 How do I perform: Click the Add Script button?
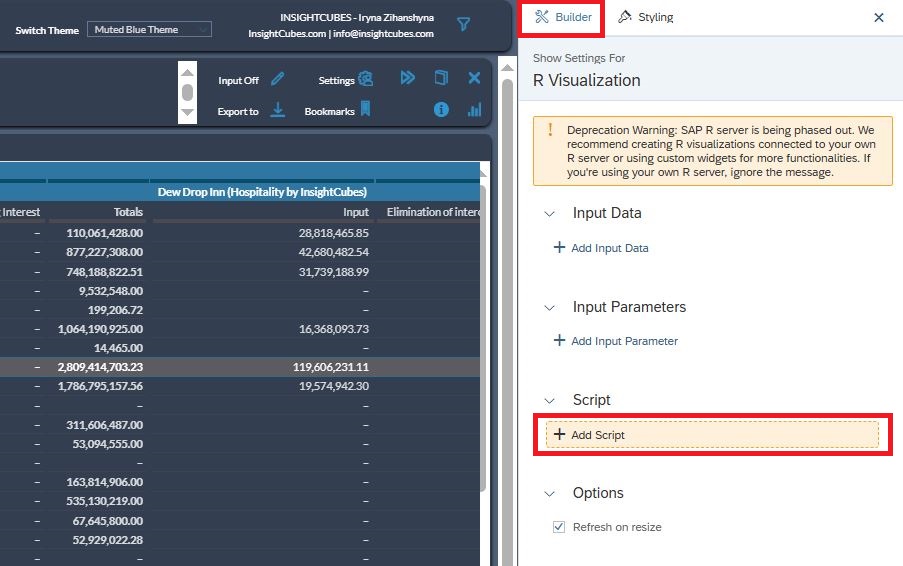coord(712,435)
